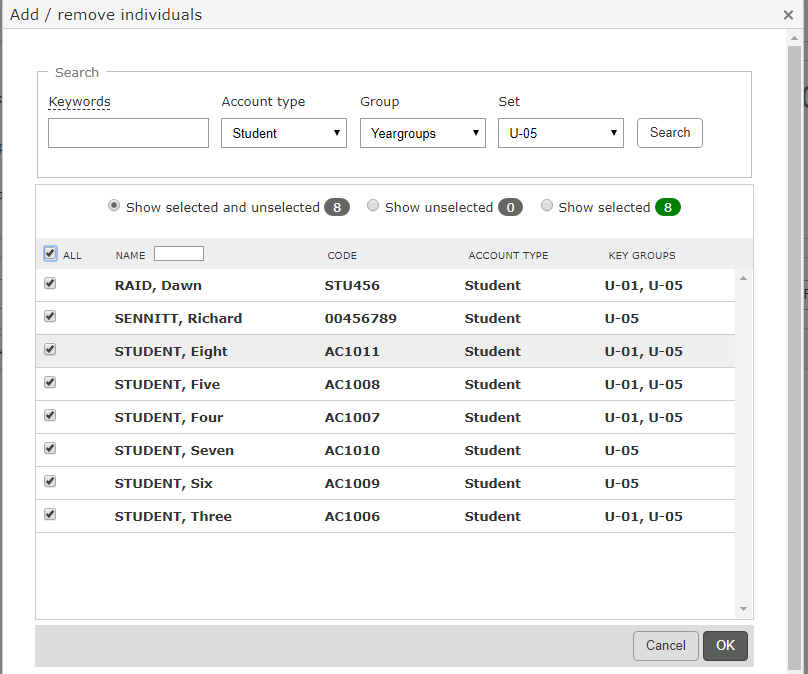
Task: Close the Add / remove individuals dialog
Action: (x=788, y=15)
